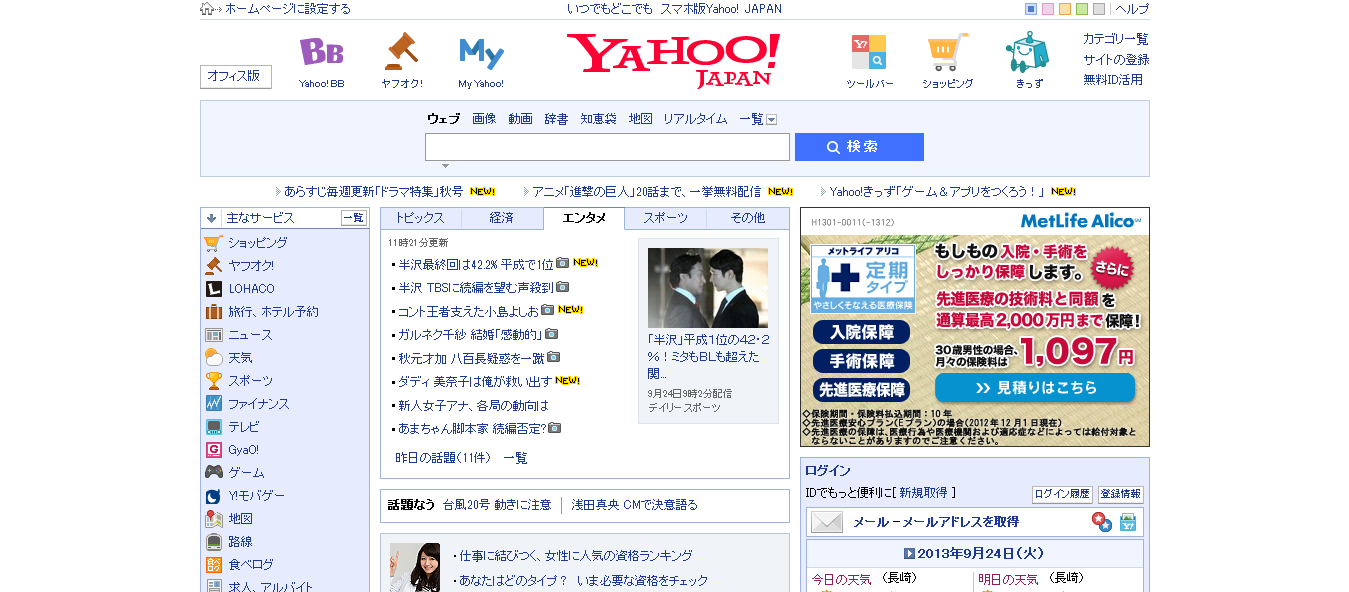Switch to the 経済 tab
The image size is (1349, 592).
(502, 218)
